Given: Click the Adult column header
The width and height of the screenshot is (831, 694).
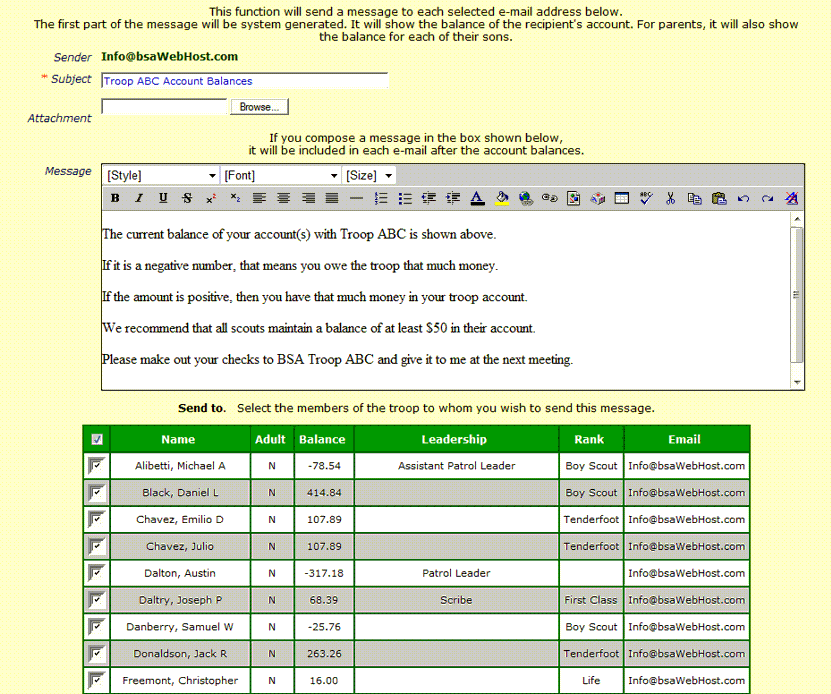Looking at the screenshot, I should 271,440.
